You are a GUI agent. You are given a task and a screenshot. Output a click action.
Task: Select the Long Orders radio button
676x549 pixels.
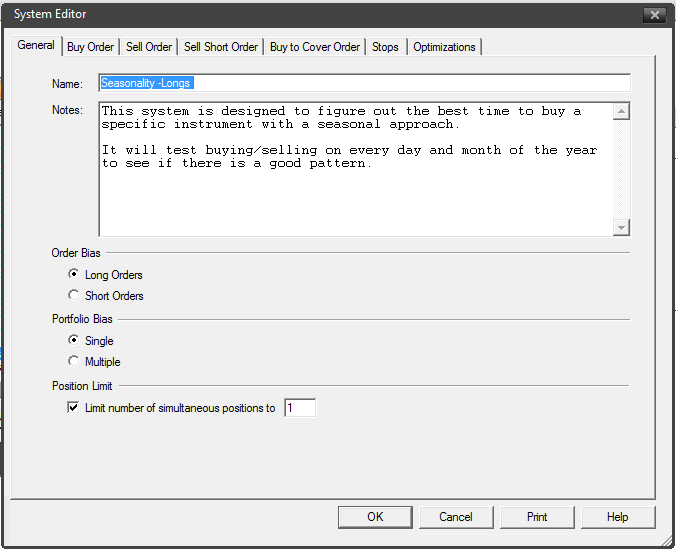pyautogui.click(x=73, y=275)
